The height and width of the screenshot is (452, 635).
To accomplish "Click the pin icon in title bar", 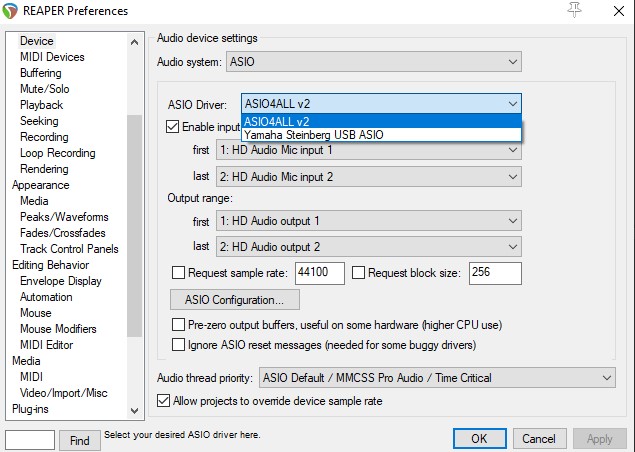I will (573, 10).
